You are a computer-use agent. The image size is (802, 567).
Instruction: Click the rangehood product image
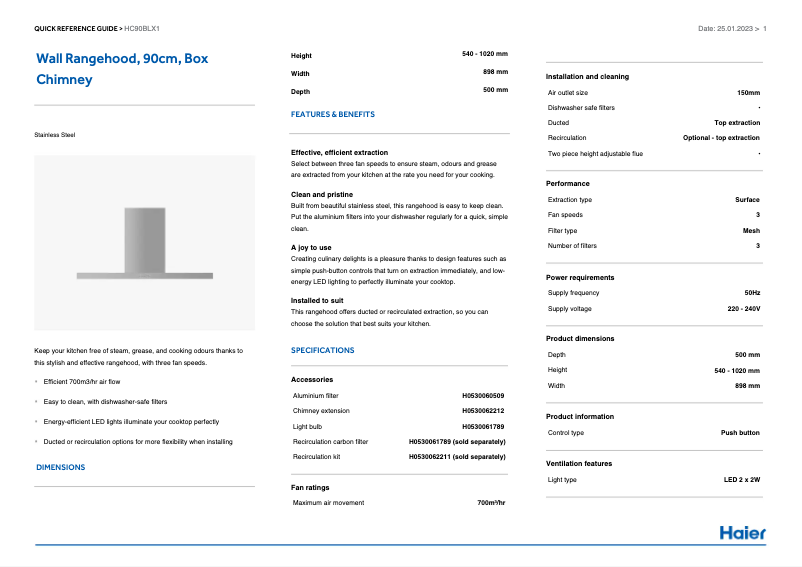pyautogui.click(x=145, y=243)
